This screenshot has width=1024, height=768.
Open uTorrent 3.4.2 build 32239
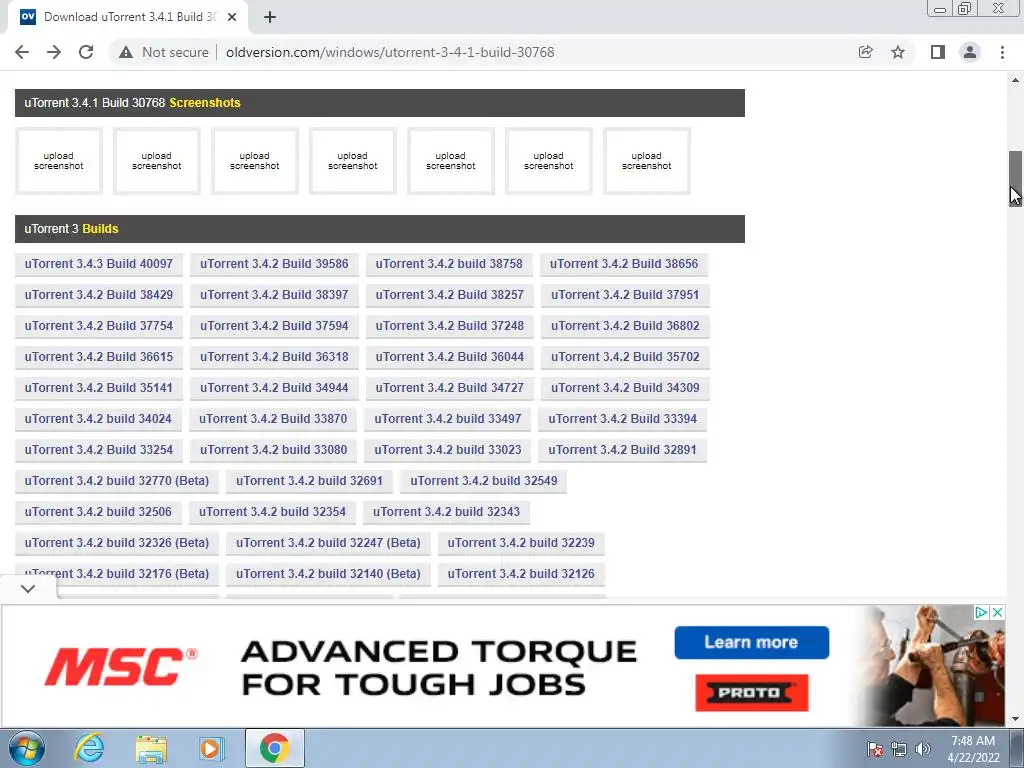[x=521, y=543]
